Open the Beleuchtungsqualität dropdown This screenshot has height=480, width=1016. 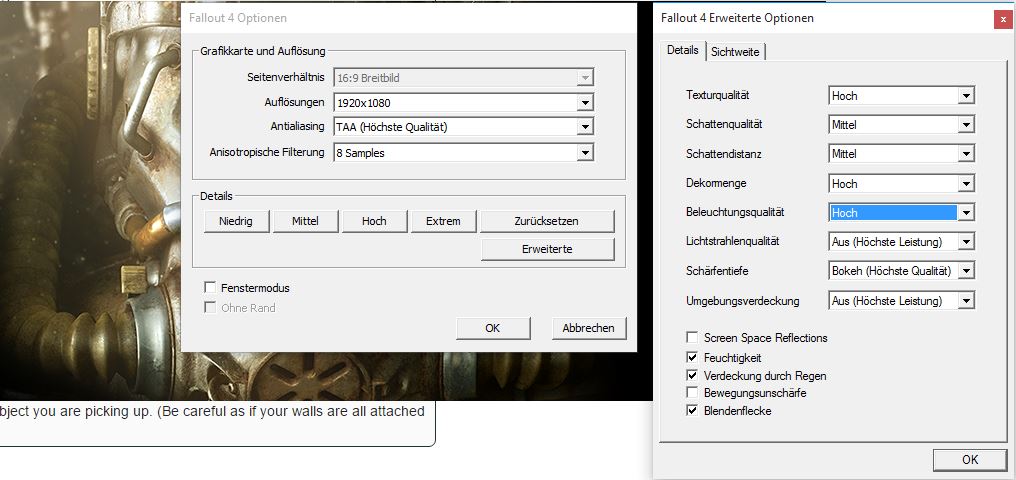tap(902, 212)
